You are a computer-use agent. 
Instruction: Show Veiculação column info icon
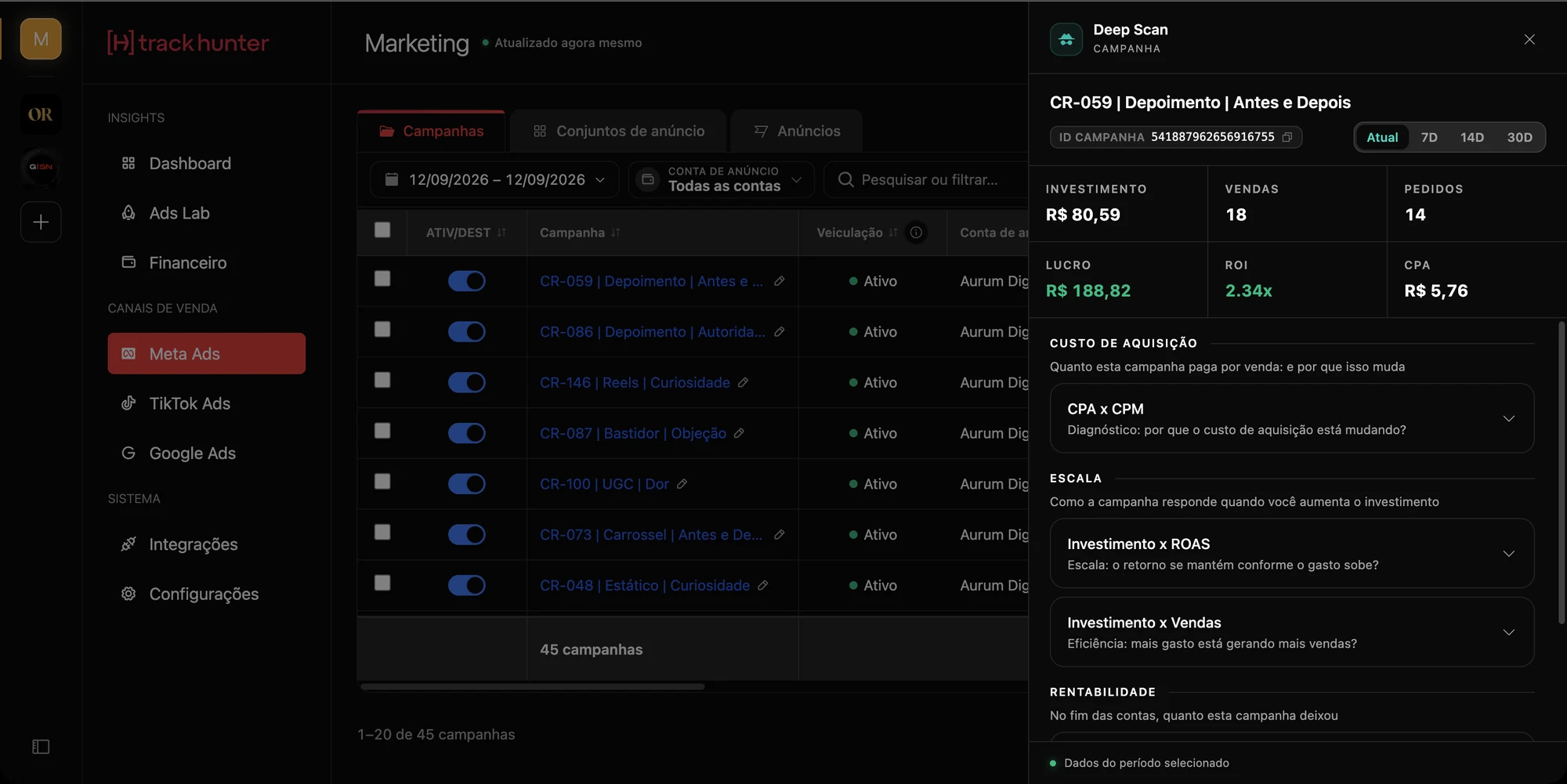click(916, 233)
